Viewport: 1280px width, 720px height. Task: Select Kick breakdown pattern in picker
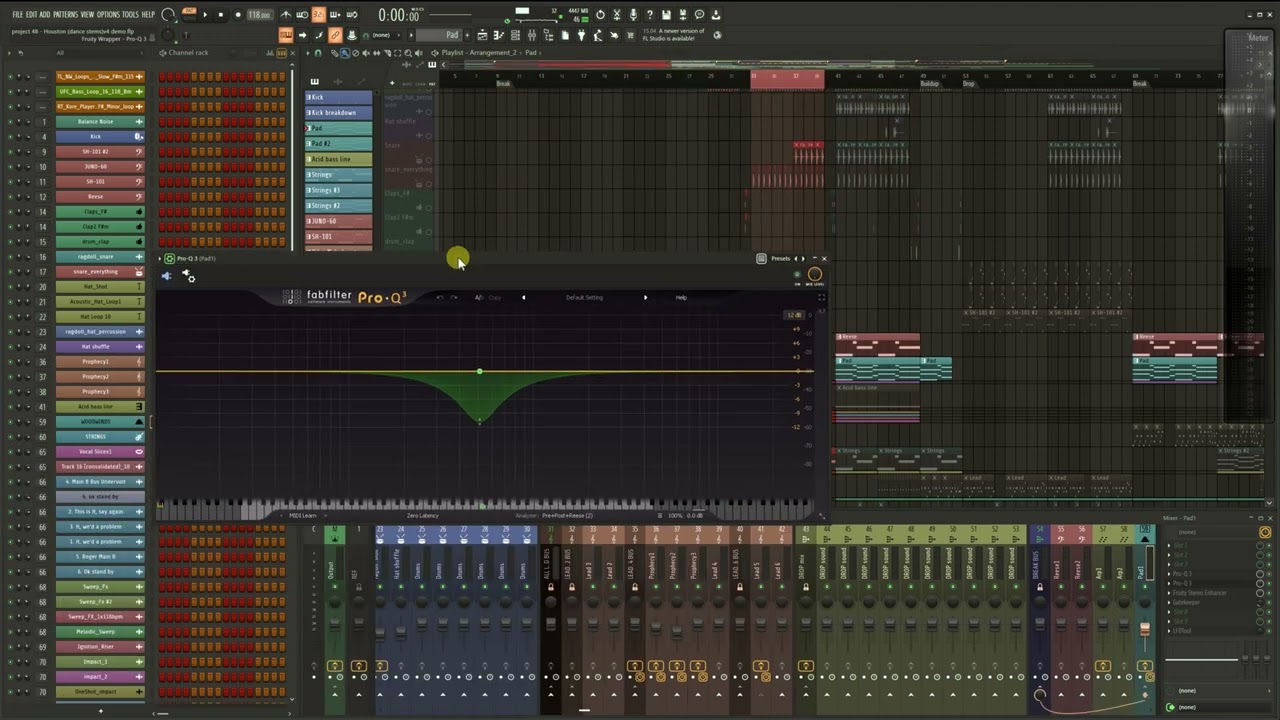tap(339, 113)
